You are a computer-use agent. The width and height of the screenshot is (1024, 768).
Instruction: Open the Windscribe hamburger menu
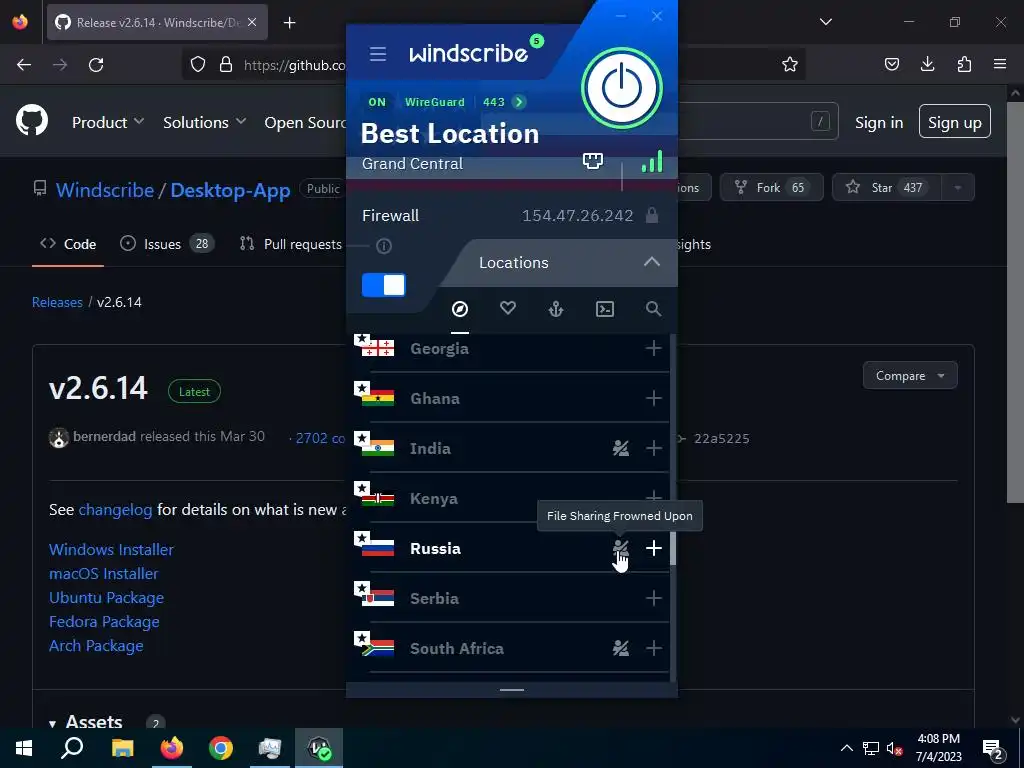377,54
